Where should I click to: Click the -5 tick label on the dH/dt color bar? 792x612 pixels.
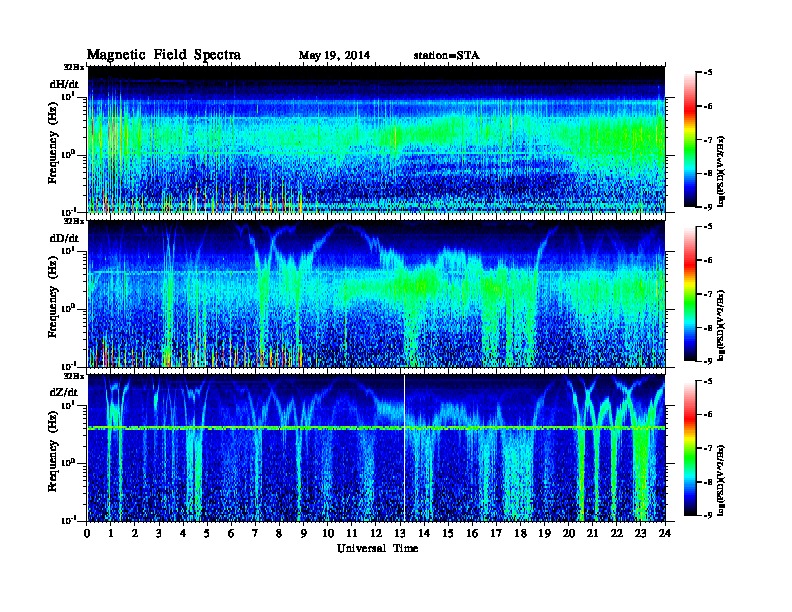707,73
